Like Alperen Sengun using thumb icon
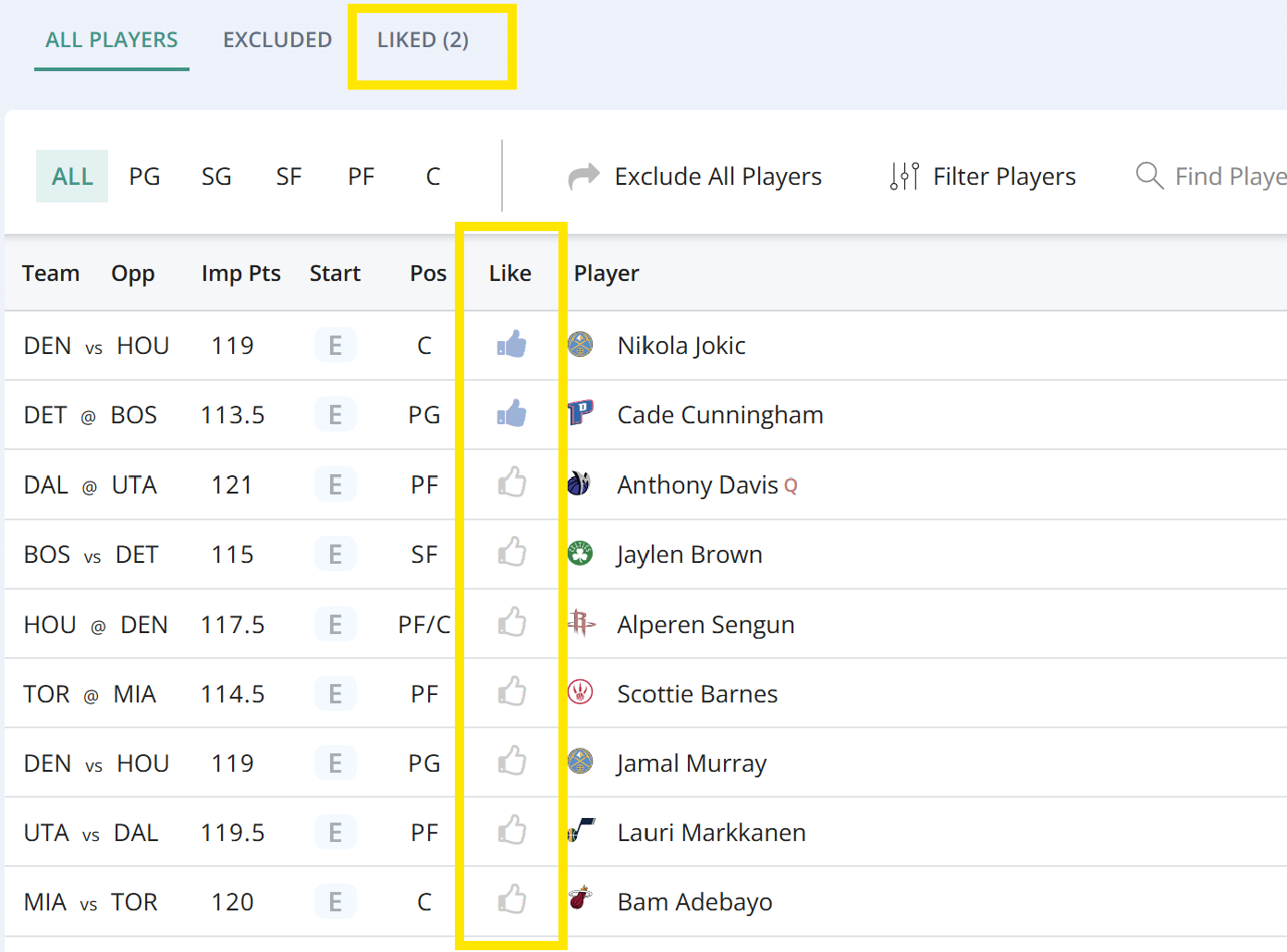Image resolution: width=1287 pixels, height=952 pixels. [511, 623]
